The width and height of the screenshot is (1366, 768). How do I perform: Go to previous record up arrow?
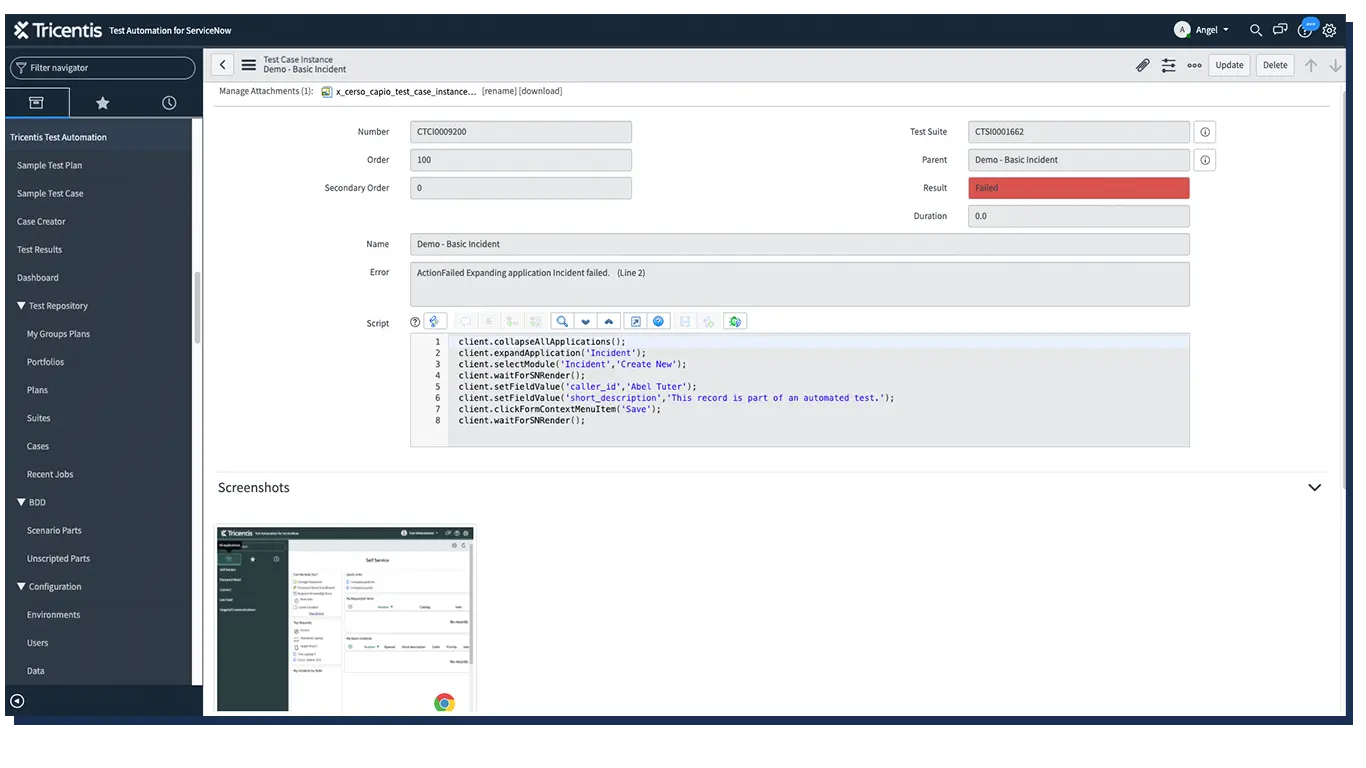[x=1311, y=65]
